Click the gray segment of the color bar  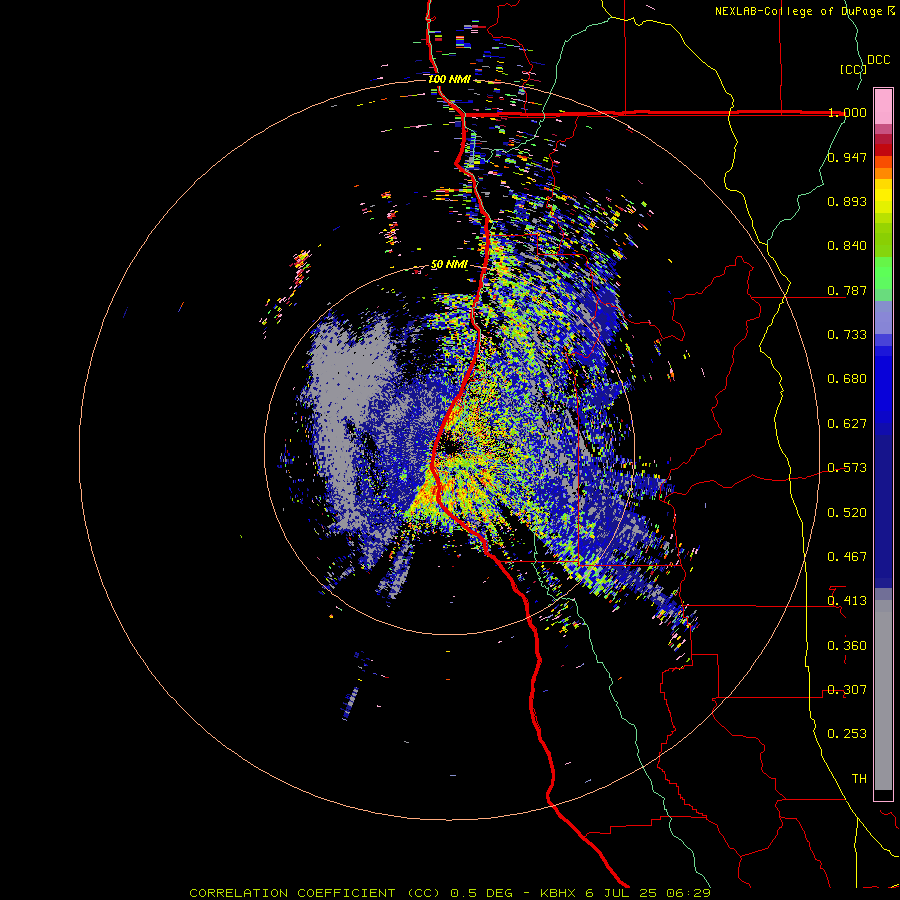click(x=883, y=695)
